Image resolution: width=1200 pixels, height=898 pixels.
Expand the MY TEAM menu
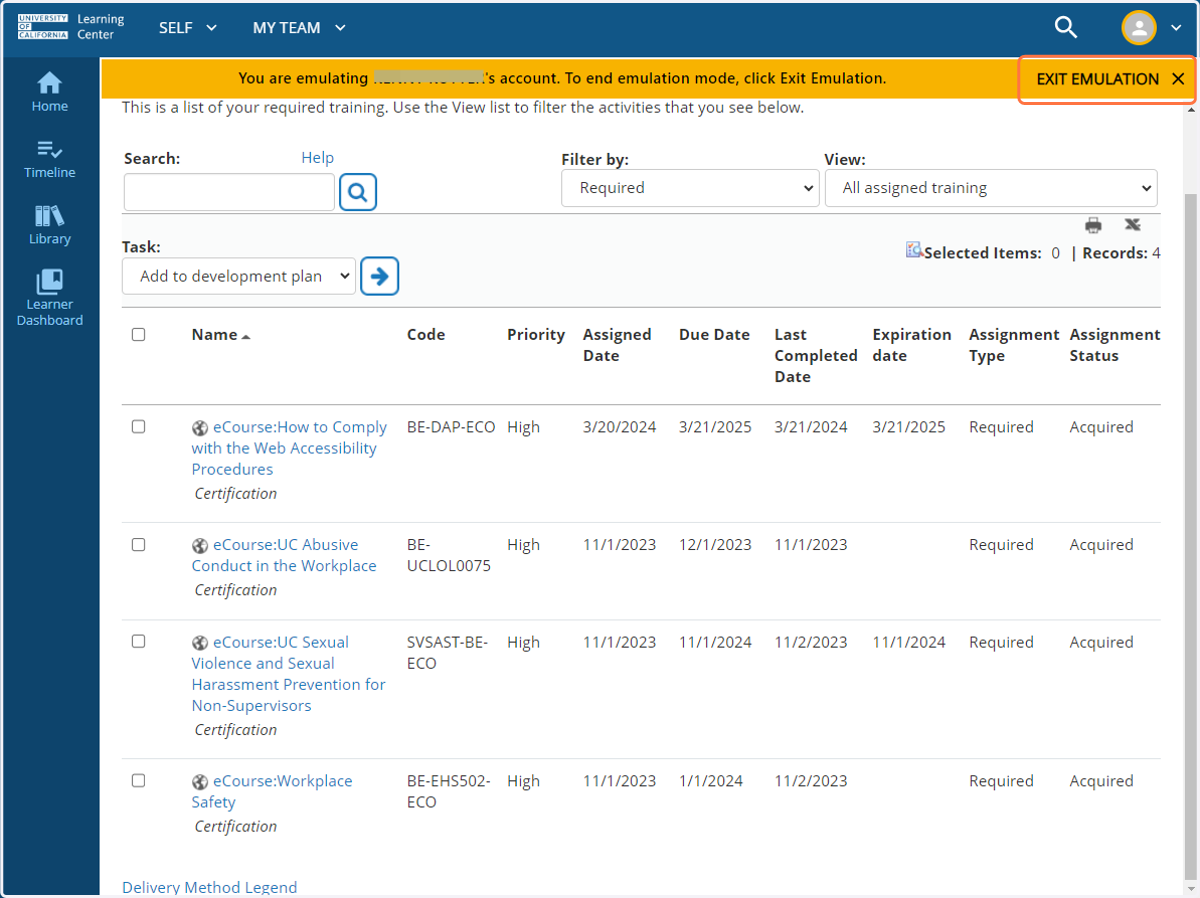point(299,28)
